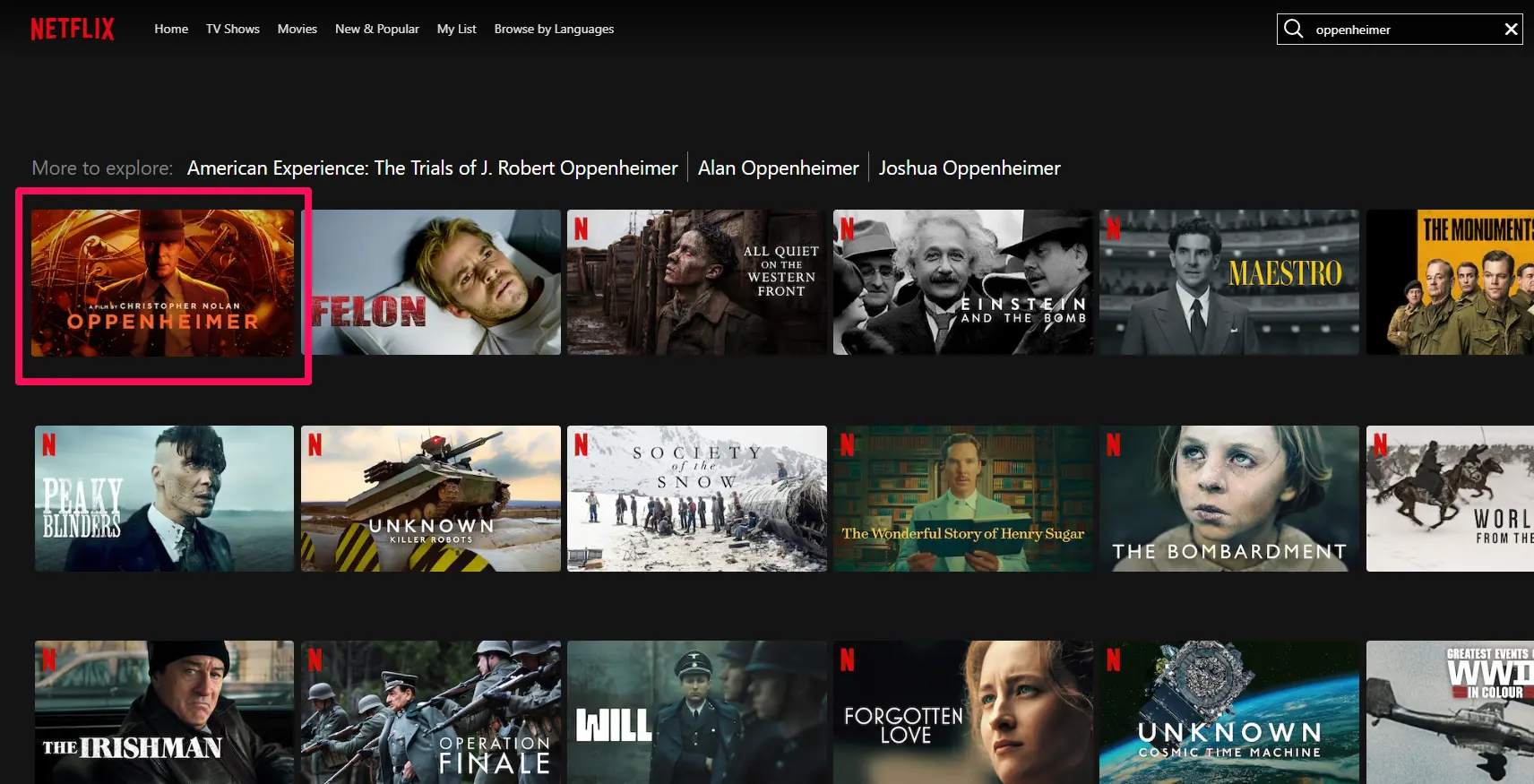Select the Maestro thumbnail

pos(1229,282)
